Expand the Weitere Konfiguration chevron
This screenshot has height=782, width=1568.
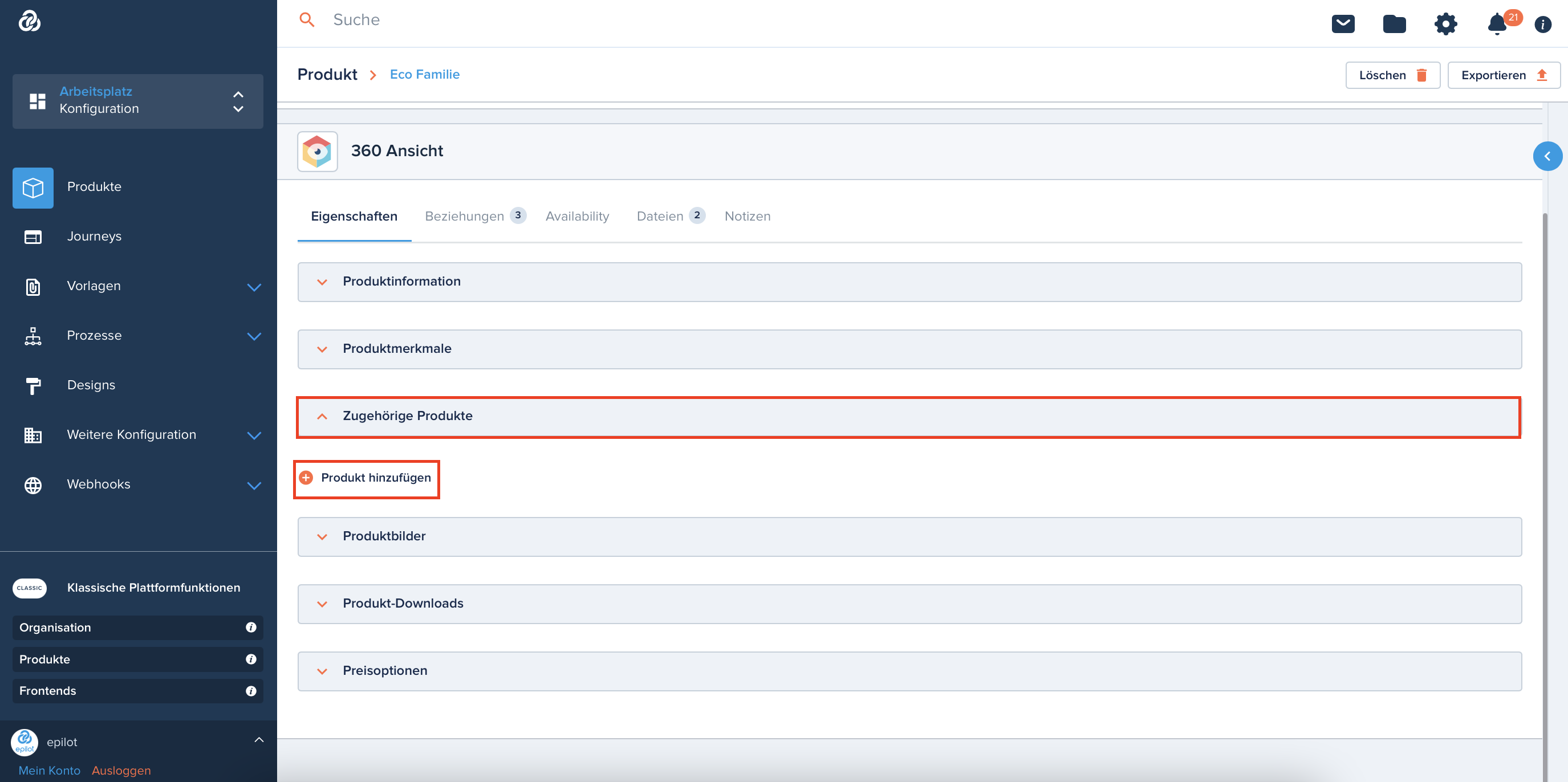(x=254, y=435)
